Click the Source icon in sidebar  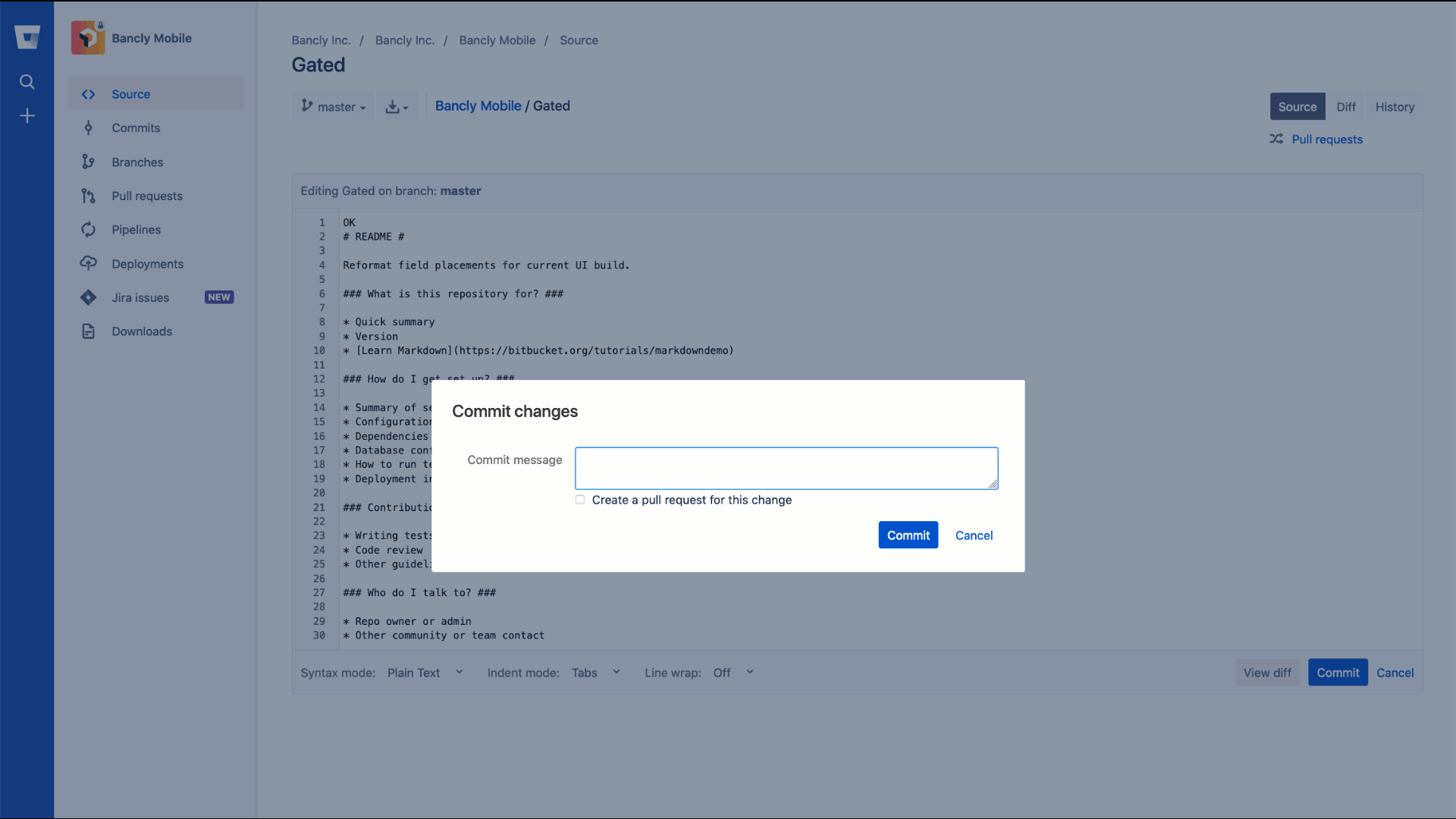89,94
